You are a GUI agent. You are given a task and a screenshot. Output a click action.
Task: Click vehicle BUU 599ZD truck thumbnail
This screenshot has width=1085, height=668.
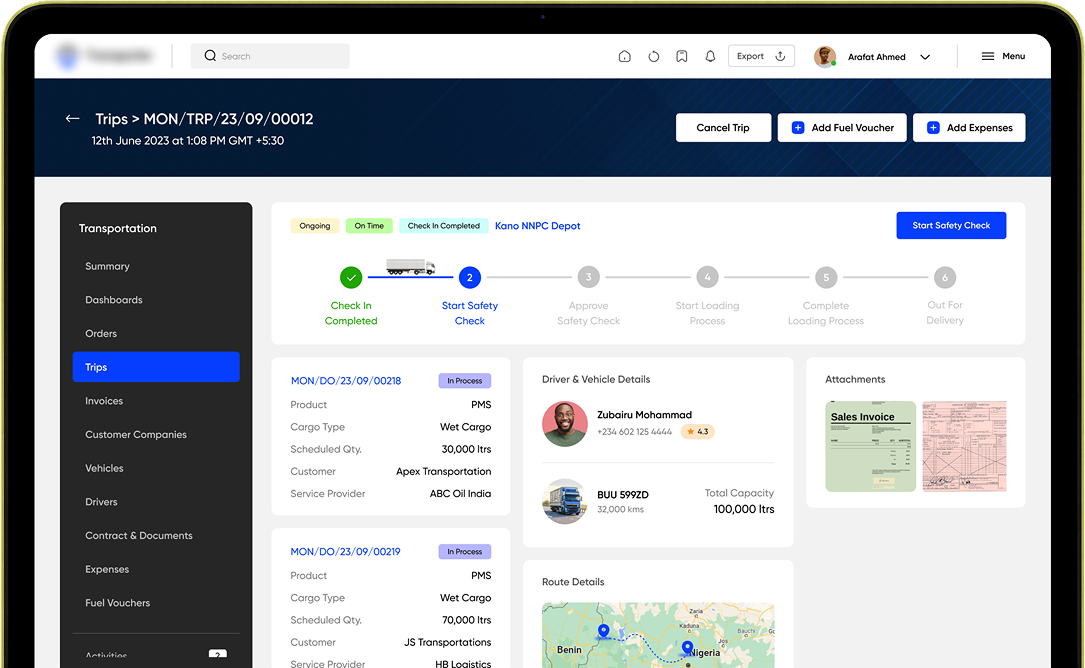pyautogui.click(x=565, y=501)
